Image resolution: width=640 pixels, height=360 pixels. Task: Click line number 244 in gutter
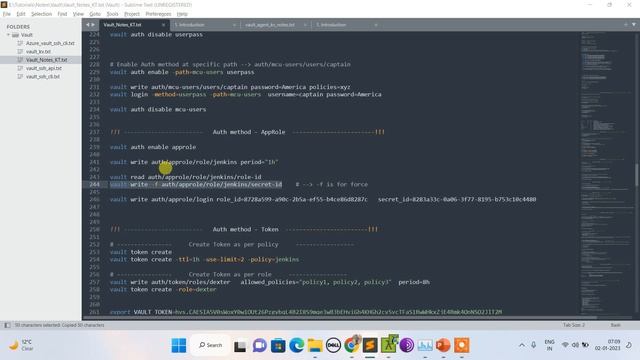94,184
